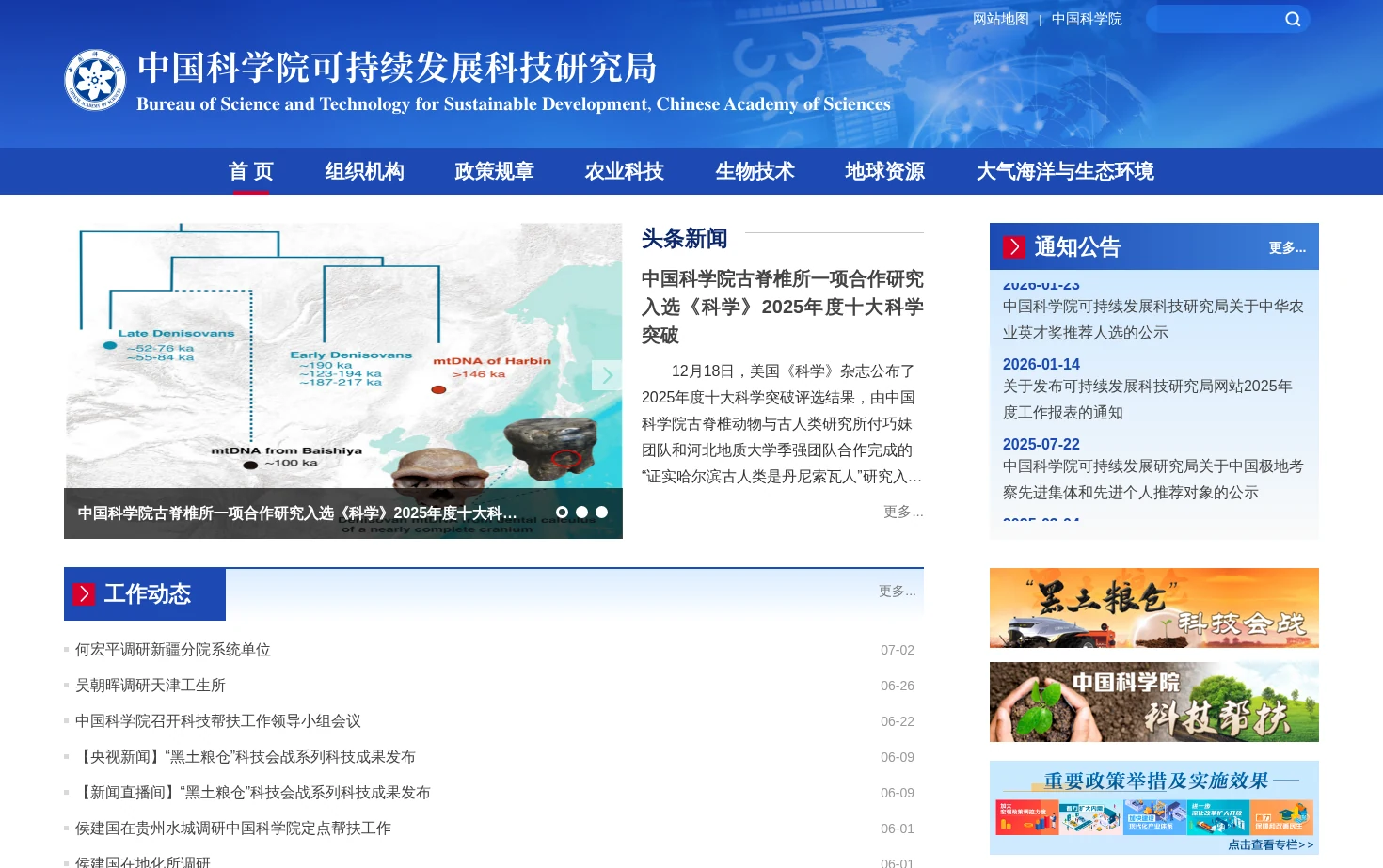Viewport: 1383px width, 868px height.
Task: Open the 网站地图 link
Action: coord(1001,19)
